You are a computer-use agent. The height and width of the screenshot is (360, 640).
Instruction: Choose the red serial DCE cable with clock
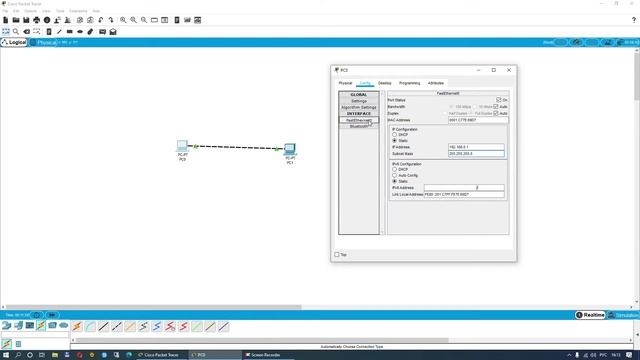click(170, 326)
